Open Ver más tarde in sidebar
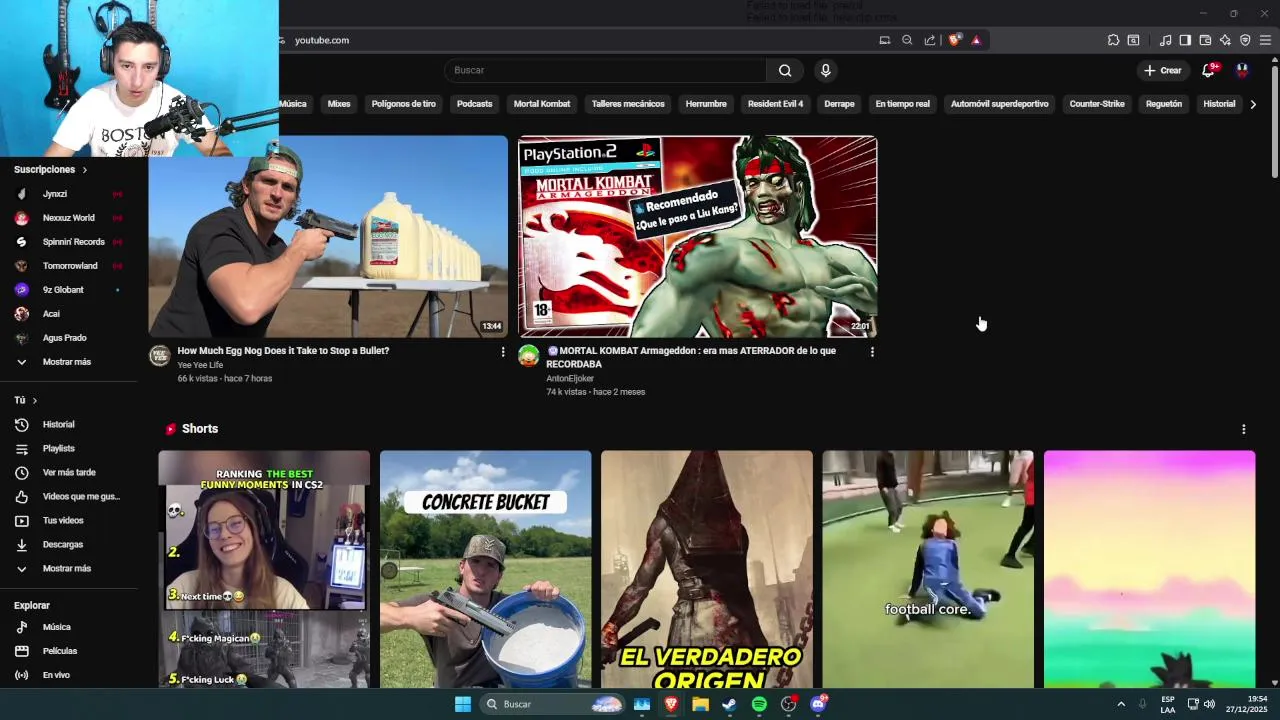This screenshot has height=720, width=1280. pyautogui.click(x=68, y=473)
